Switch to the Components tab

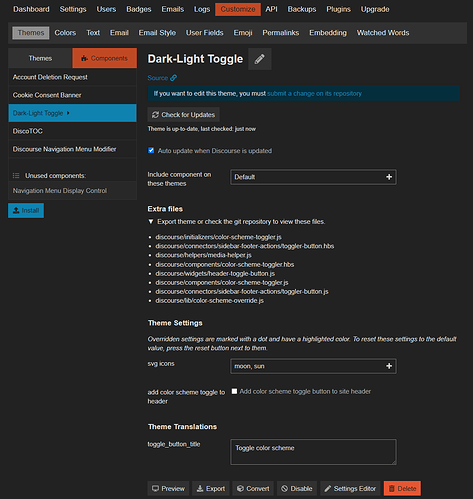click(105, 58)
